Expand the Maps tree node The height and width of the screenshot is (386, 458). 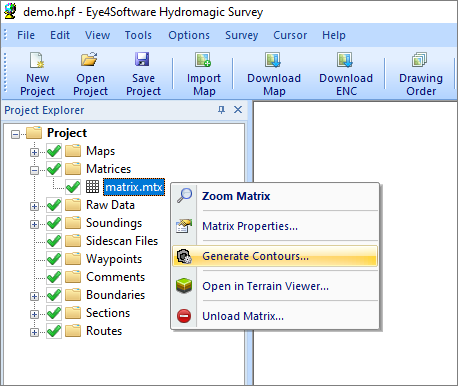34,152
